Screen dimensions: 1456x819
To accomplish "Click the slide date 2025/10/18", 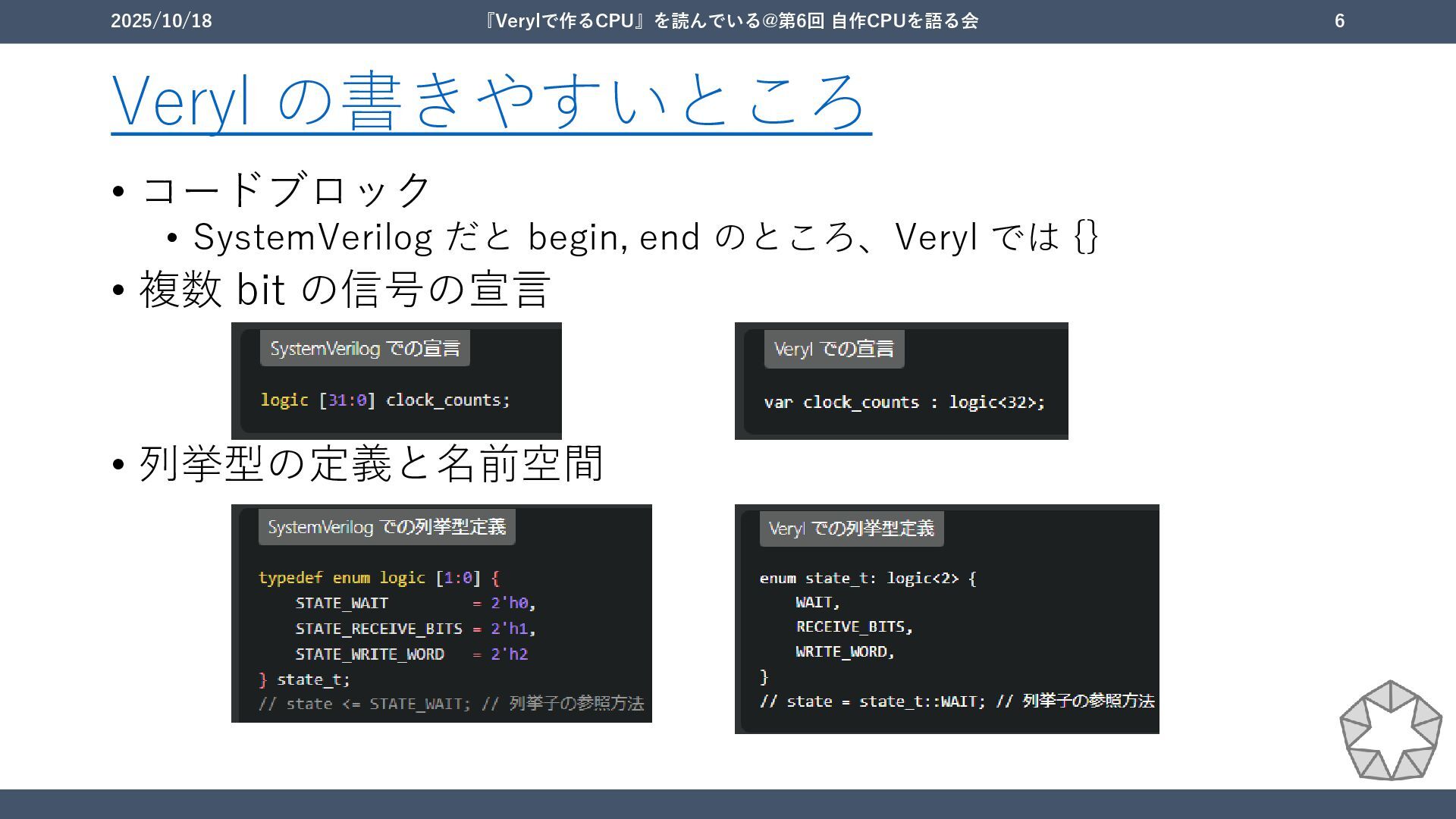I will click(161, 20).
